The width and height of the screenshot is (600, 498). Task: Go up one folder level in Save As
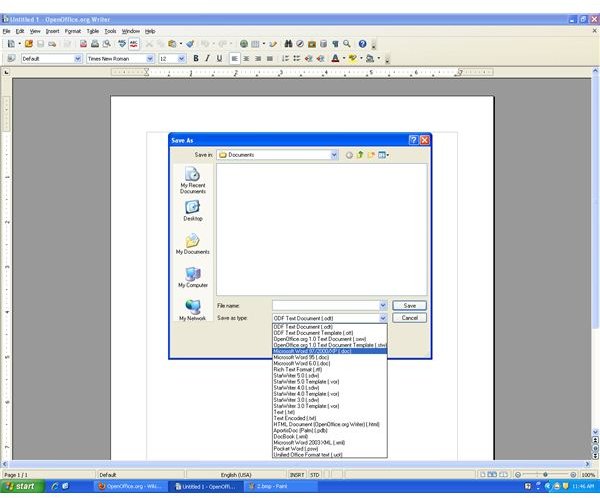coord(360,155)
